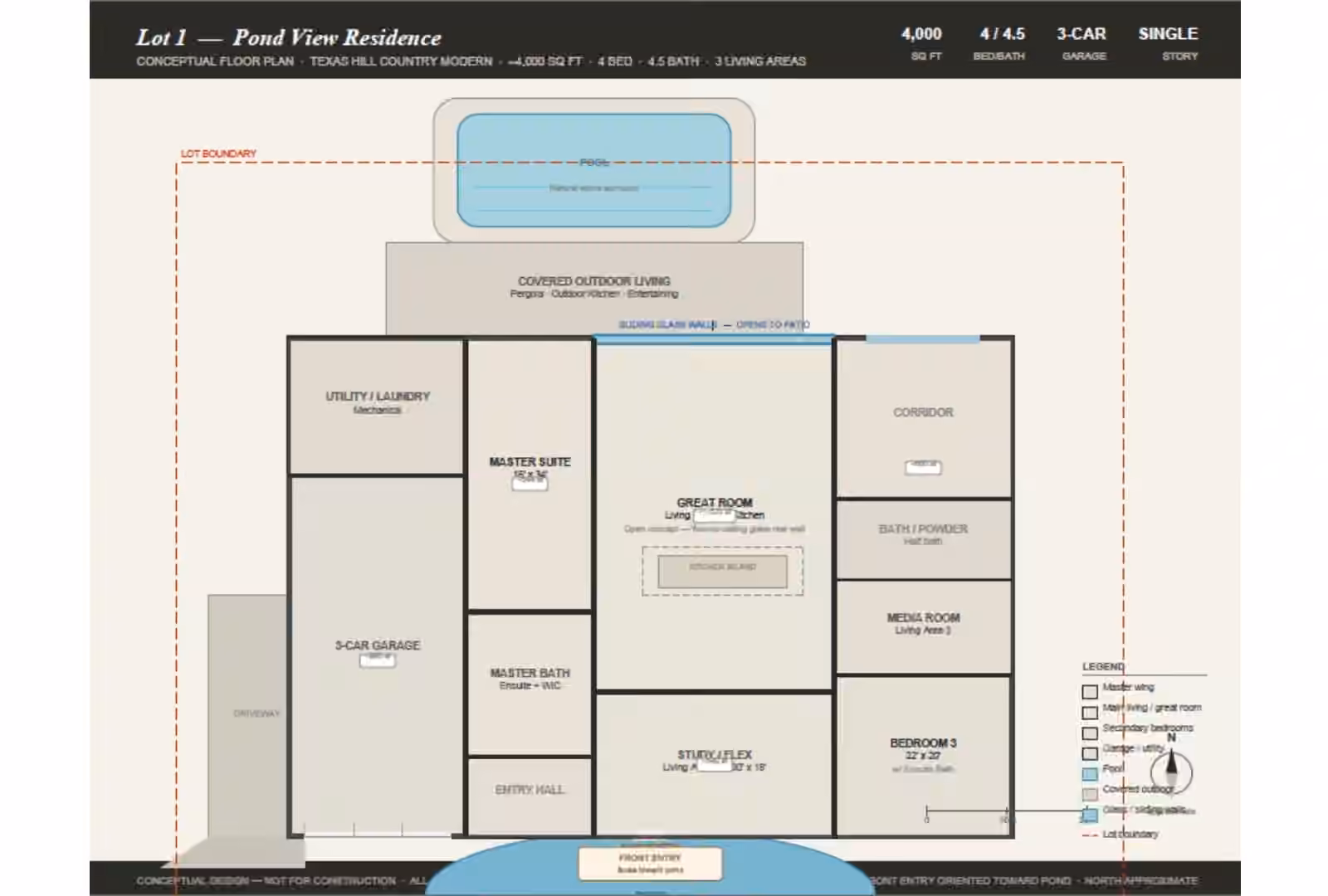Click the "NORTH APPROXIMATE" footer text
The width and height of the screenshot is (1328, 896).
click(1141, 881)
